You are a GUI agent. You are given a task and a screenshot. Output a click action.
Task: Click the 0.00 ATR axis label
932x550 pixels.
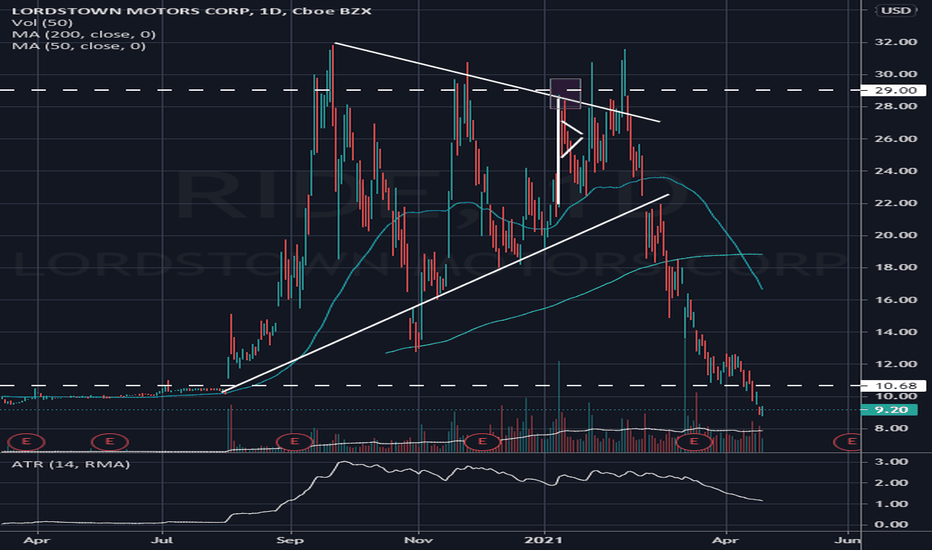[x=892, y=524]
